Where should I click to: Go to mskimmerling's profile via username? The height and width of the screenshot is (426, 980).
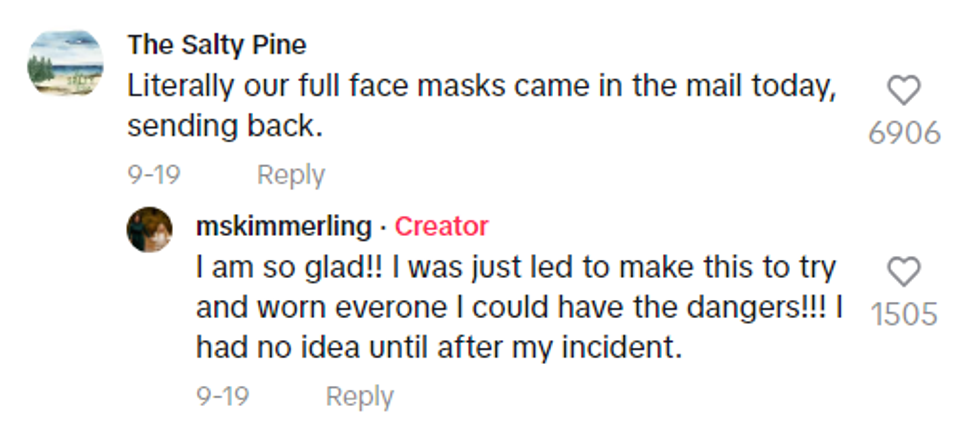[283, 227]
